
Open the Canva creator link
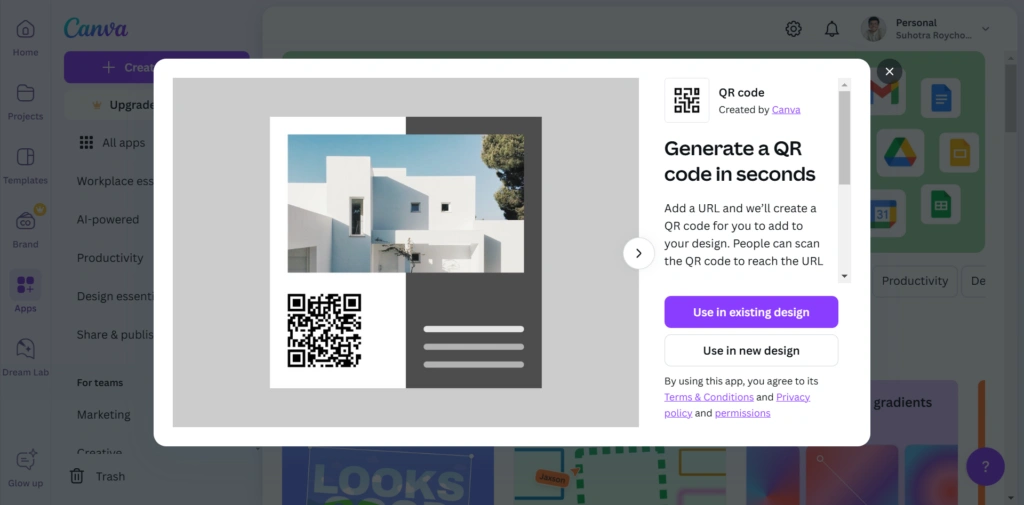click(786, 110)
